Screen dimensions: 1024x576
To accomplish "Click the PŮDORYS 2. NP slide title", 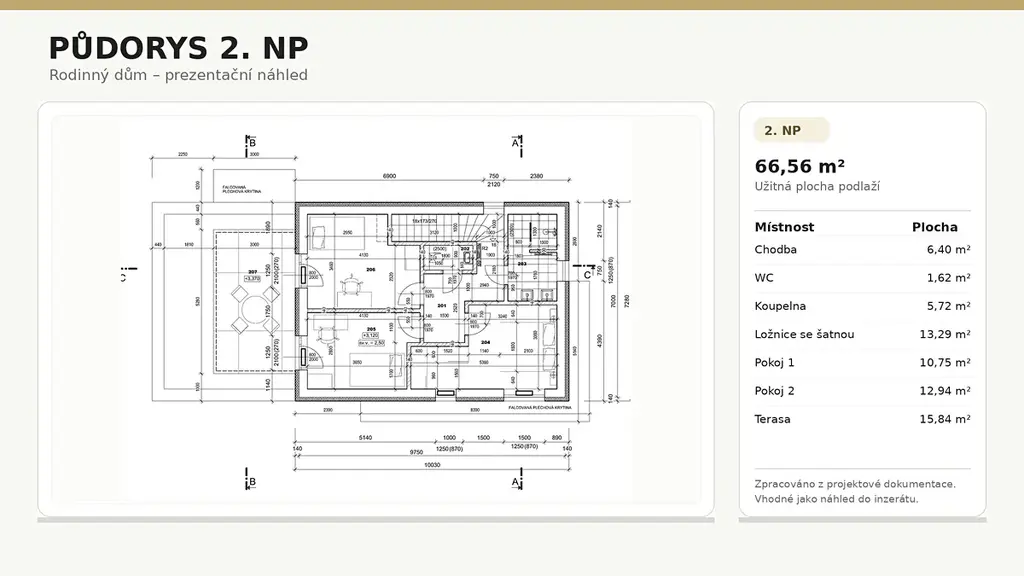I will click(x=178, y=48).
